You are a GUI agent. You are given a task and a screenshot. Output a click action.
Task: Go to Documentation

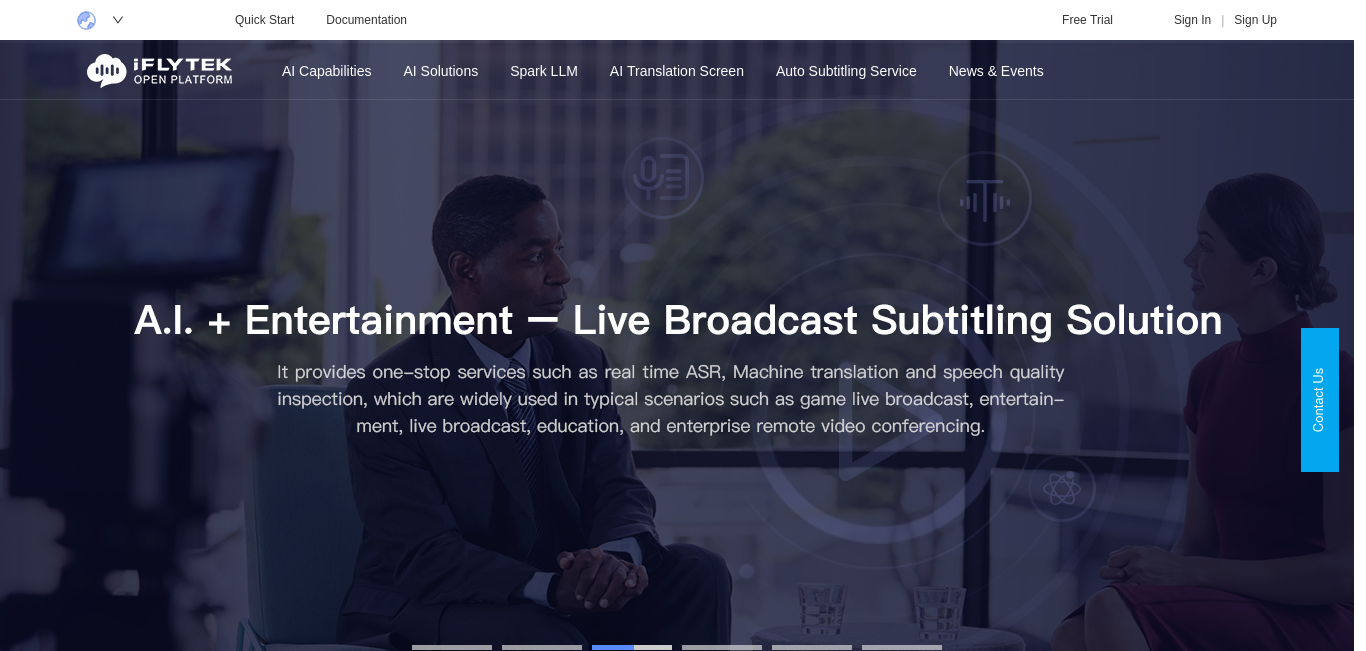coord(366,20)
